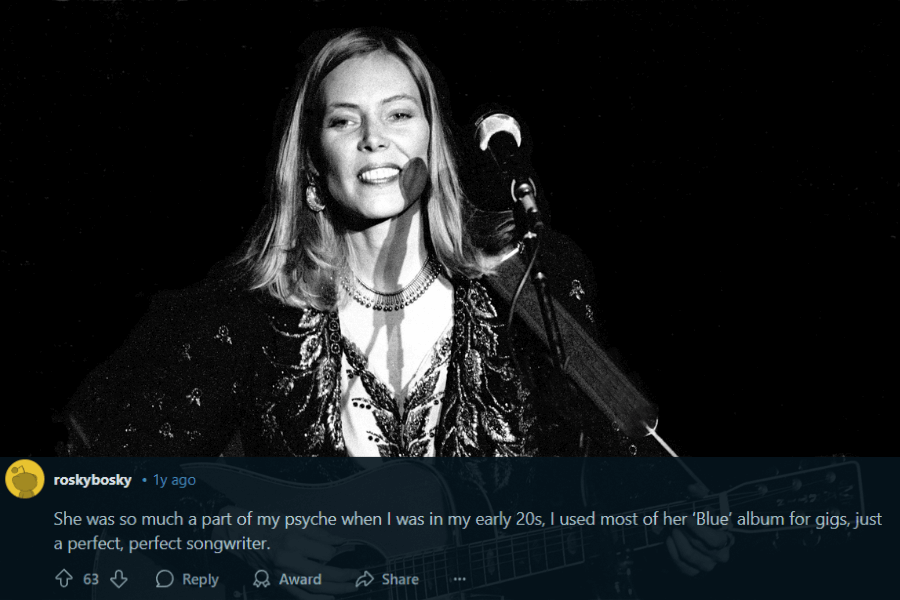
Task: Open the more options menu via the dots
Action: [458, 579]
